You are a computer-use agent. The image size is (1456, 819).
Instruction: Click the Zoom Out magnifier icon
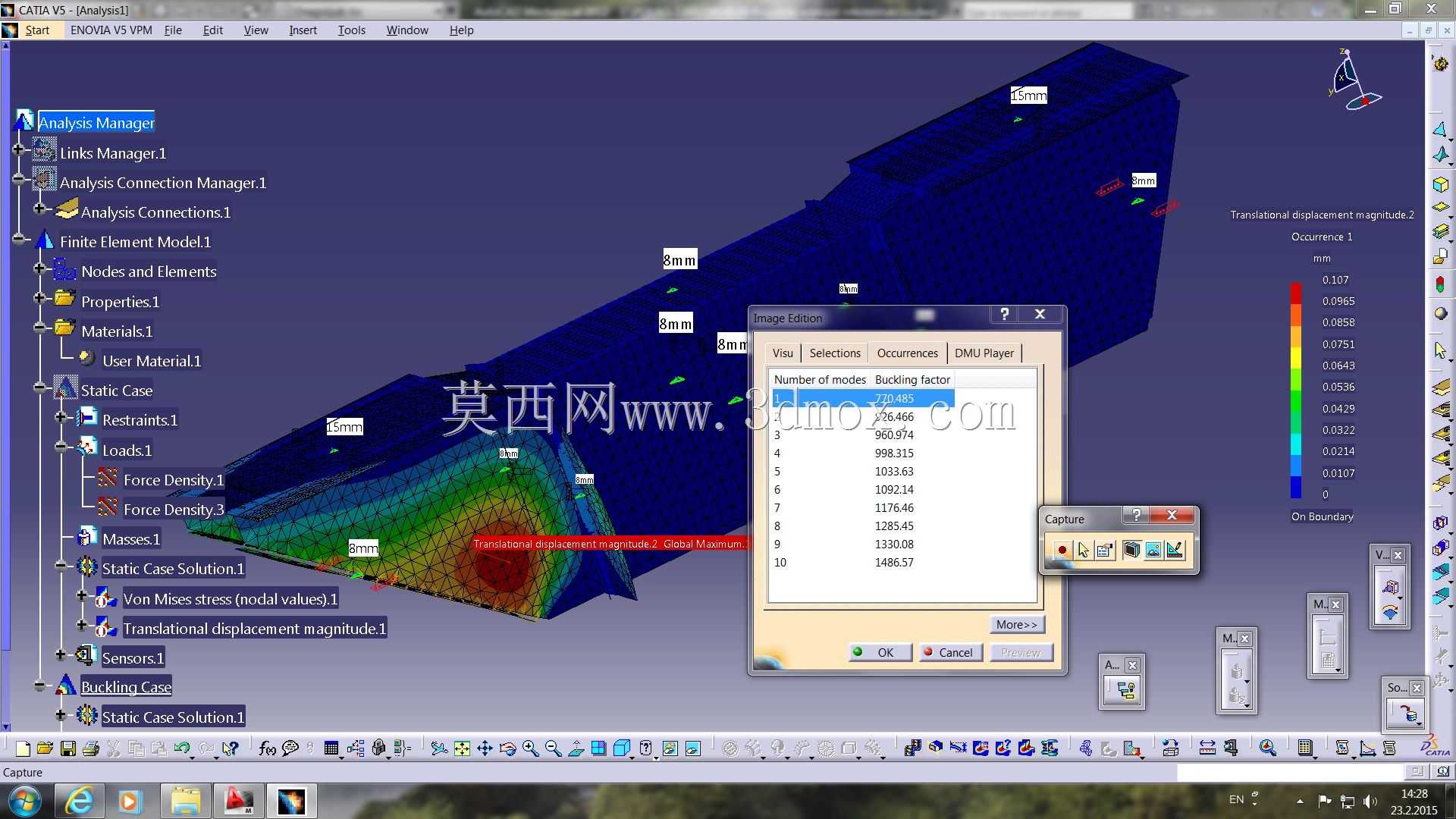[x=553, y=749]
